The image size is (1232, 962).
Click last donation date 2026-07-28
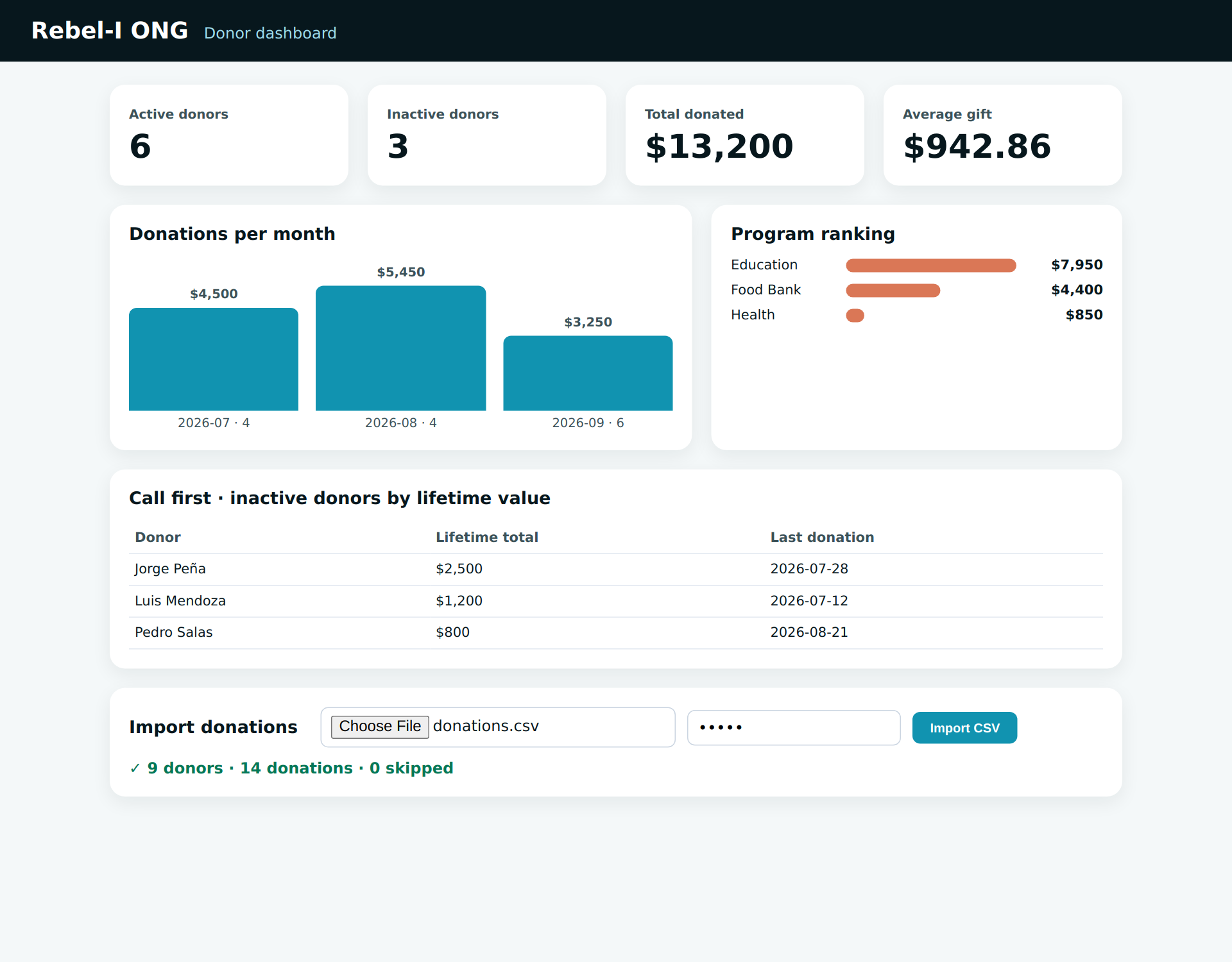coord(809,569)
